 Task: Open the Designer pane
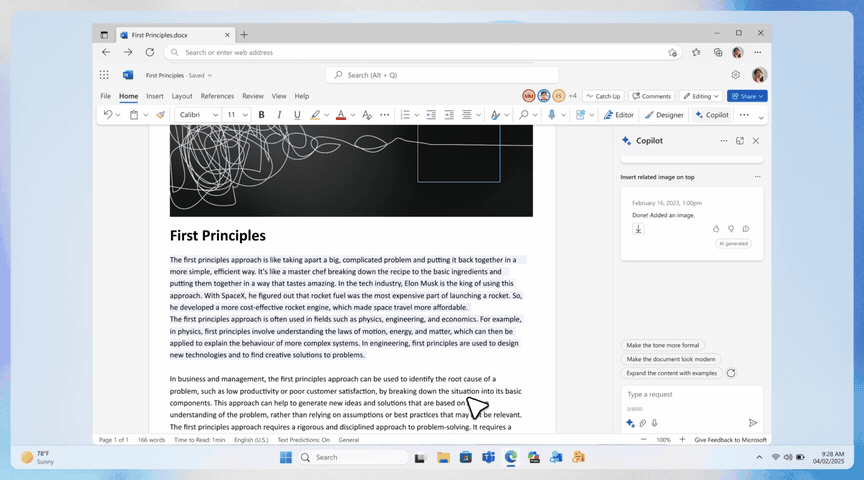click(x=664, y=115)
